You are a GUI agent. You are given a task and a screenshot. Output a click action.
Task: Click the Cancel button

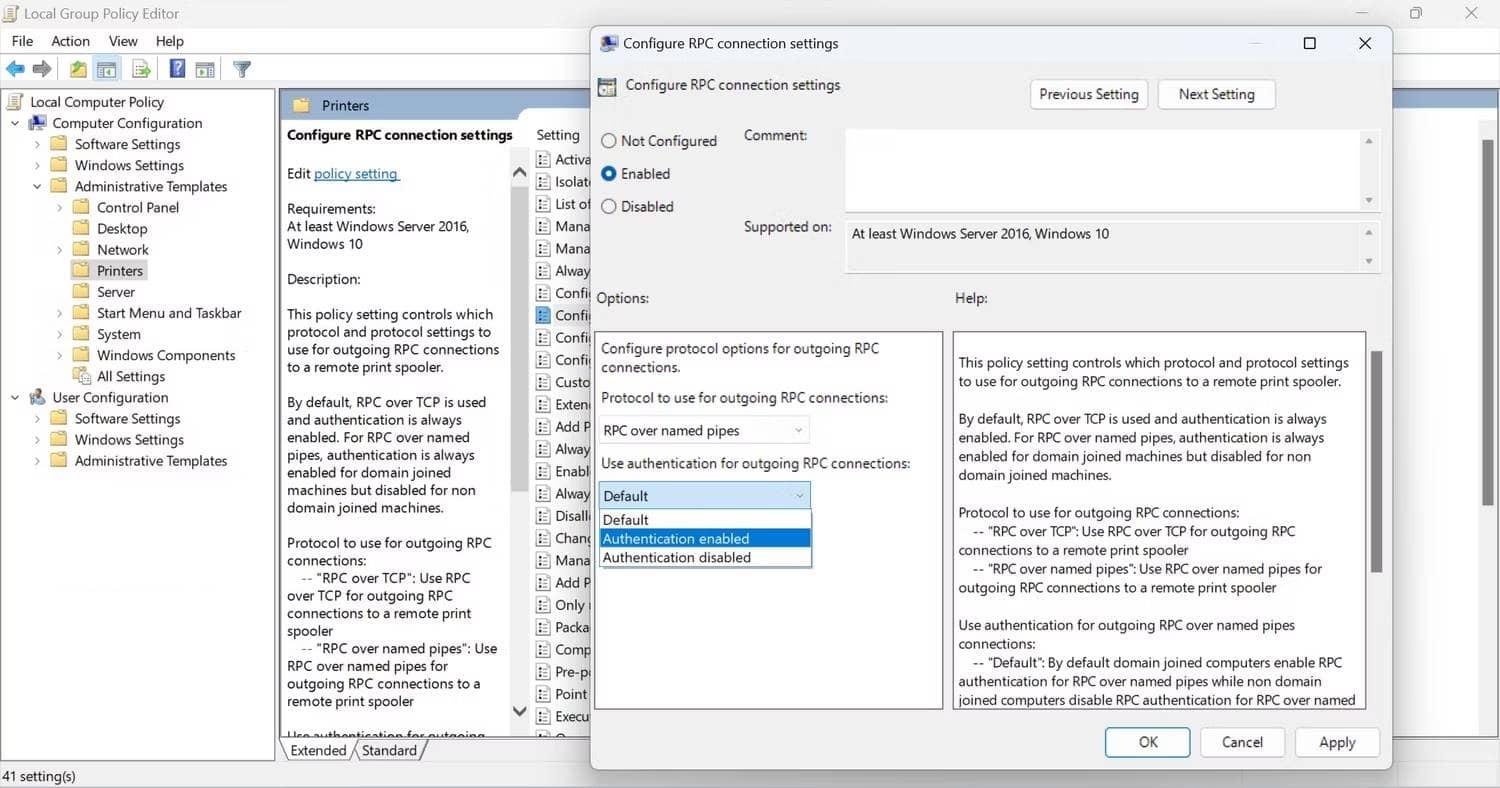click(1242, 742)
